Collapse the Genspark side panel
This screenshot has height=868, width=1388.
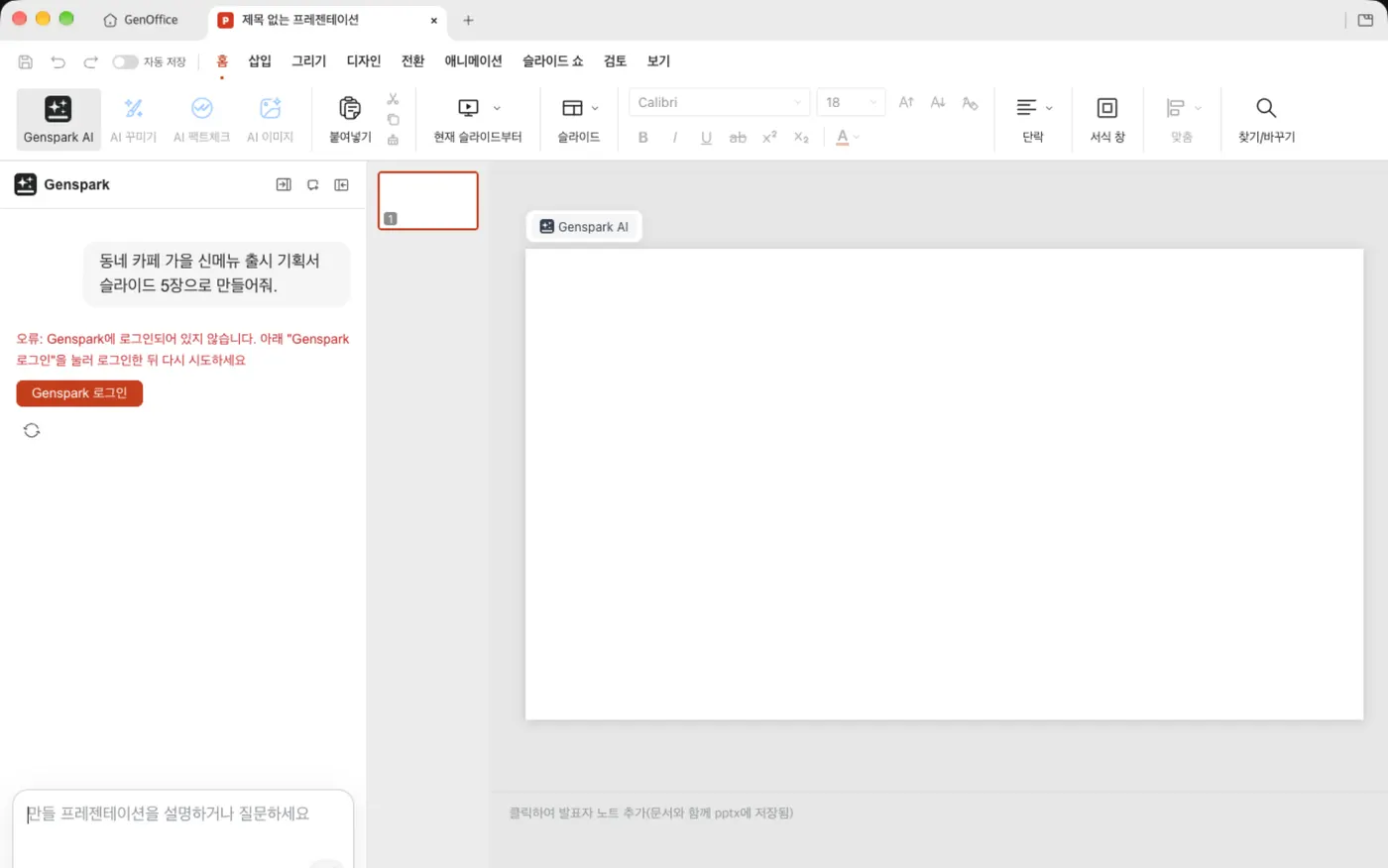pos(341,185)
